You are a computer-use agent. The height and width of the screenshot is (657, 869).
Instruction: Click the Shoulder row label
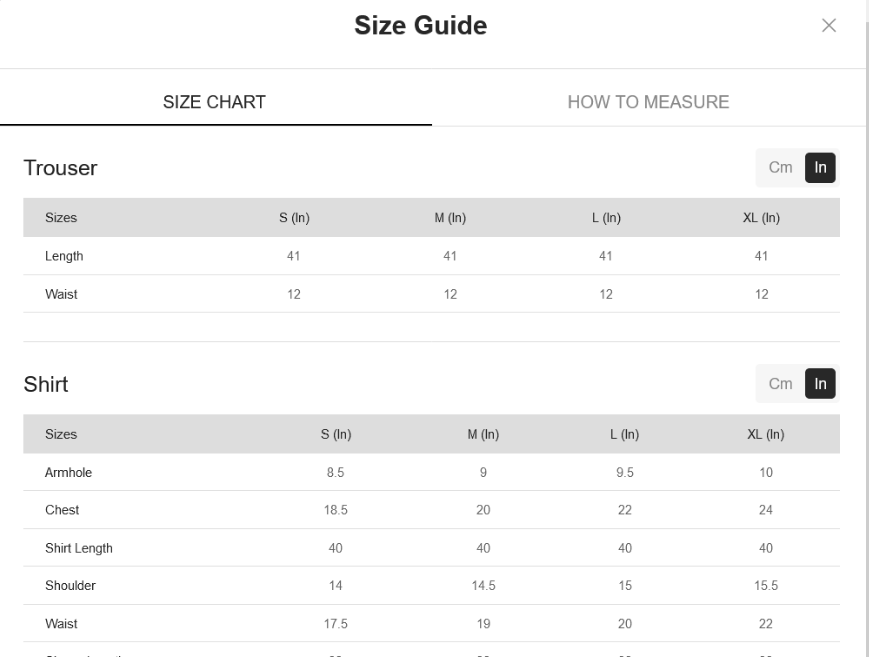pos(70,585)
